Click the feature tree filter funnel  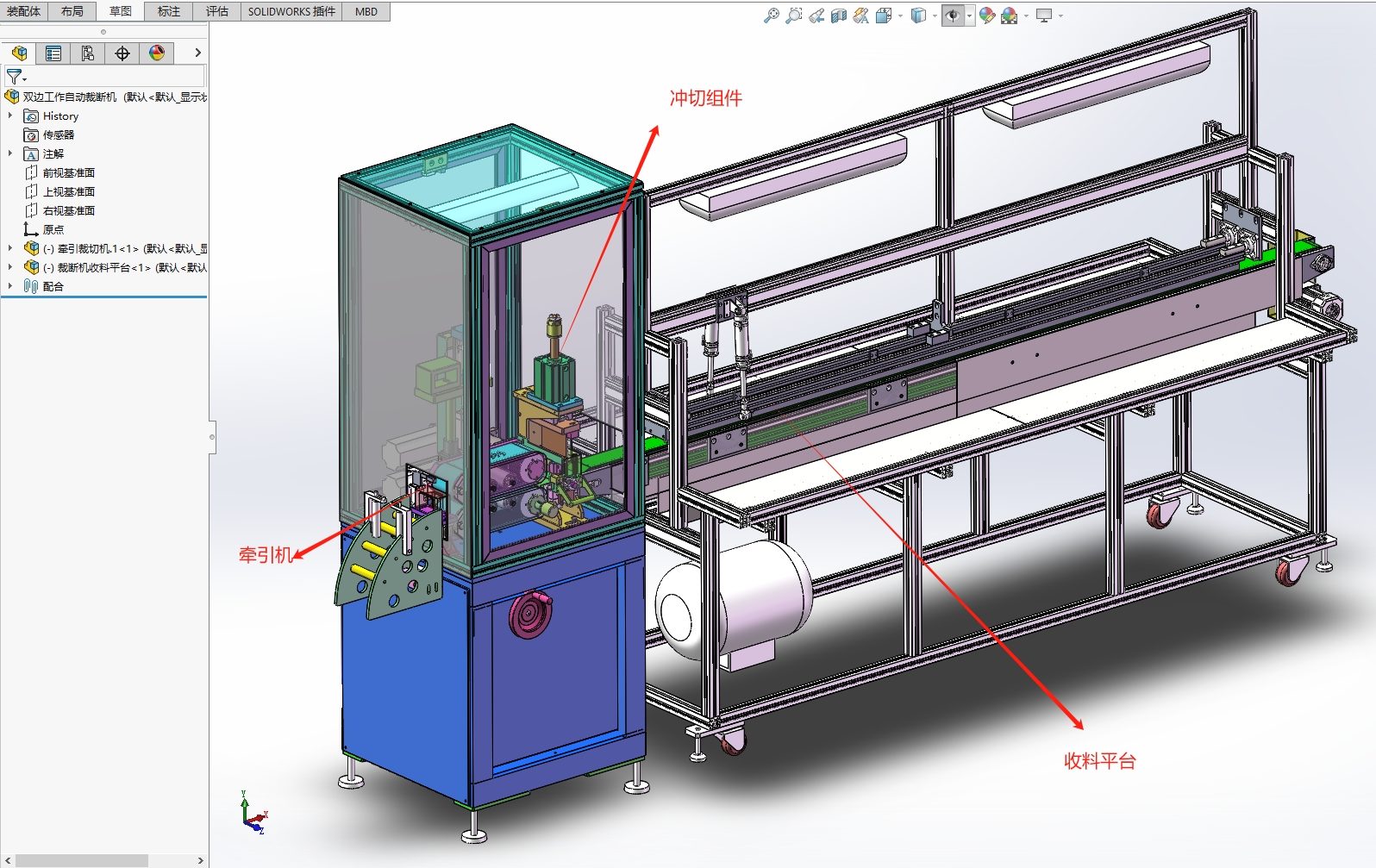click(x=16, y=77)
